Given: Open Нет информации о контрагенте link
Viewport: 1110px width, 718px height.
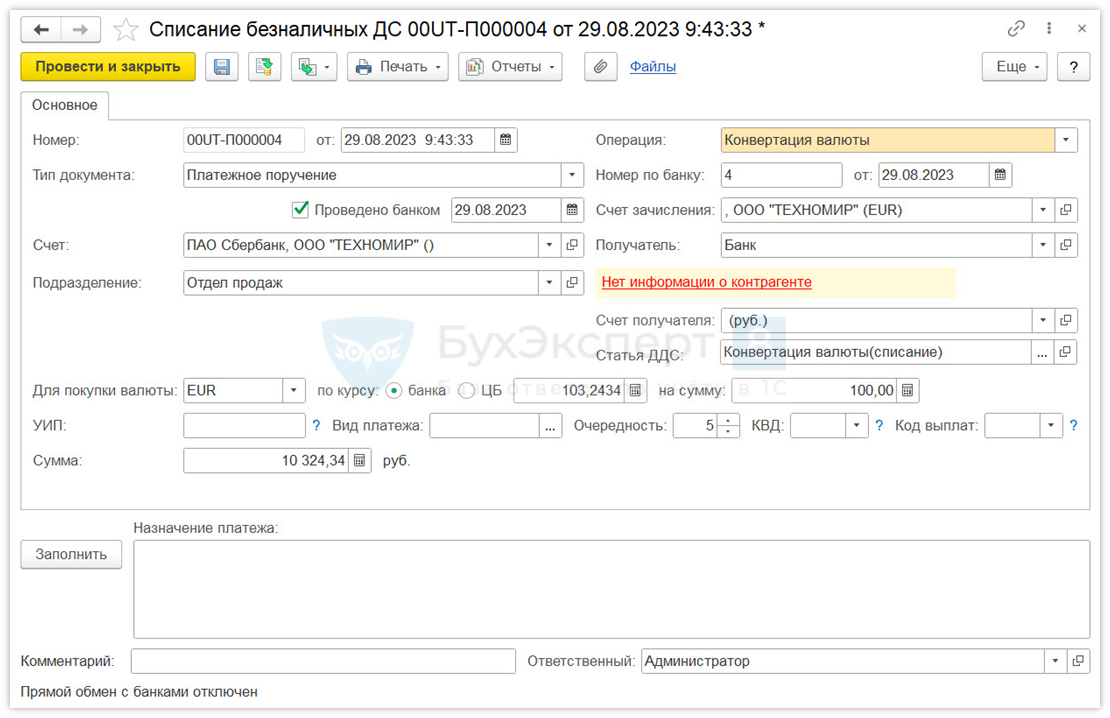Looking at the screenshot, I should pyautogui.click(x=706, y=282).
